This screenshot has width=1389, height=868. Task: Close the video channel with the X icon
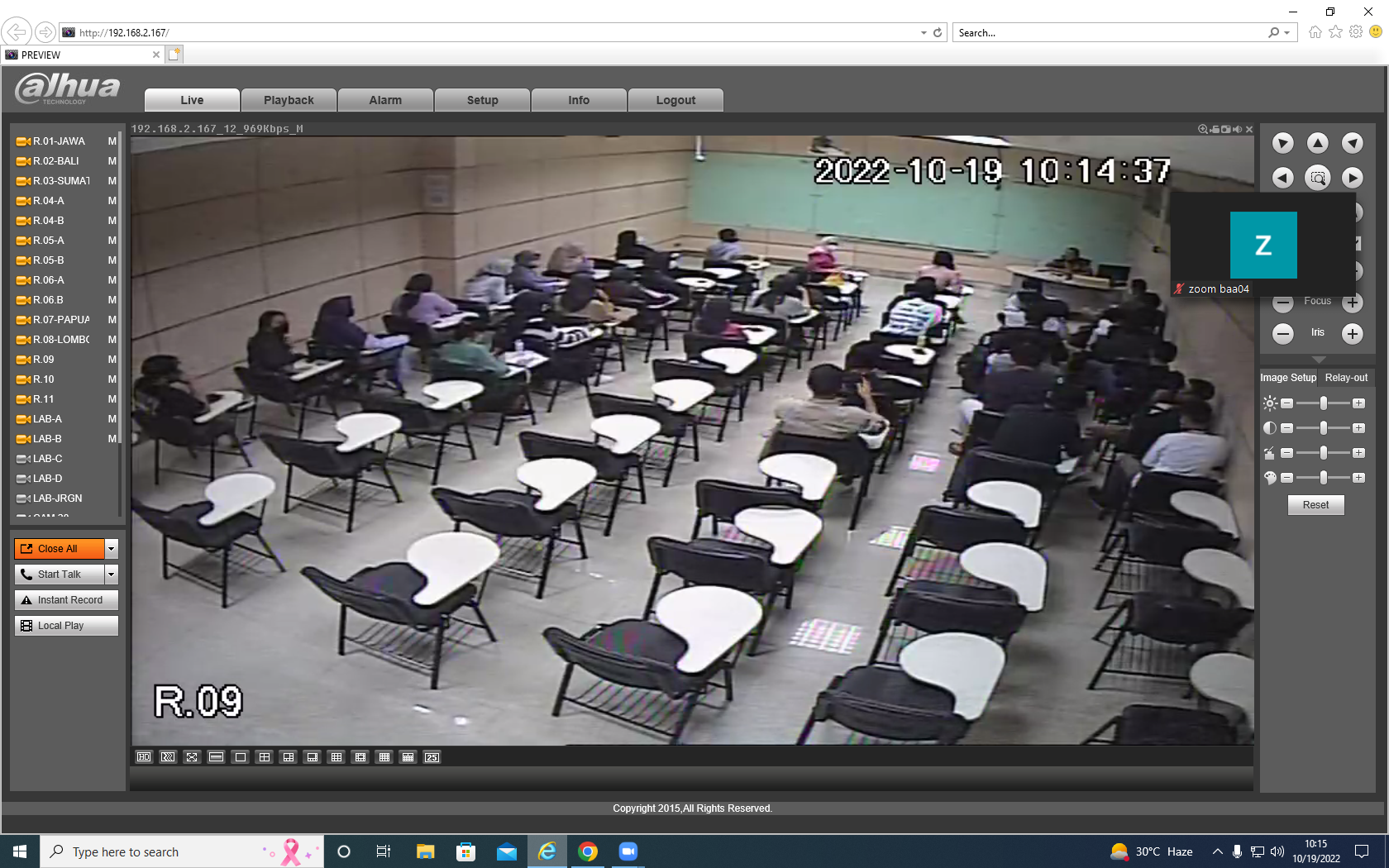pos(1249,129)
